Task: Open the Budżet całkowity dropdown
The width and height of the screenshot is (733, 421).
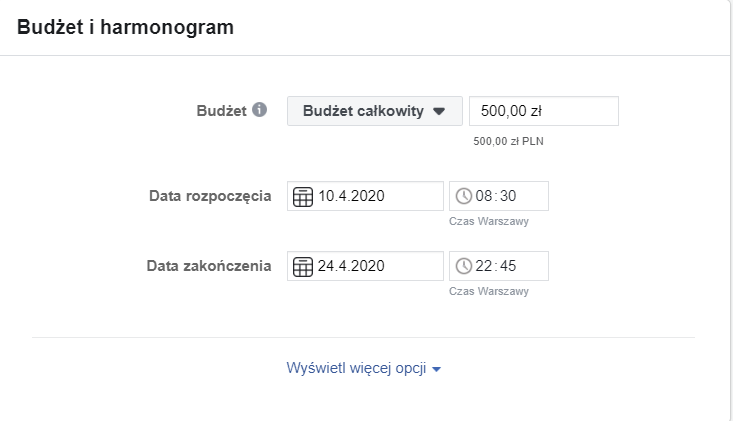Action: [x=374, y=111]
